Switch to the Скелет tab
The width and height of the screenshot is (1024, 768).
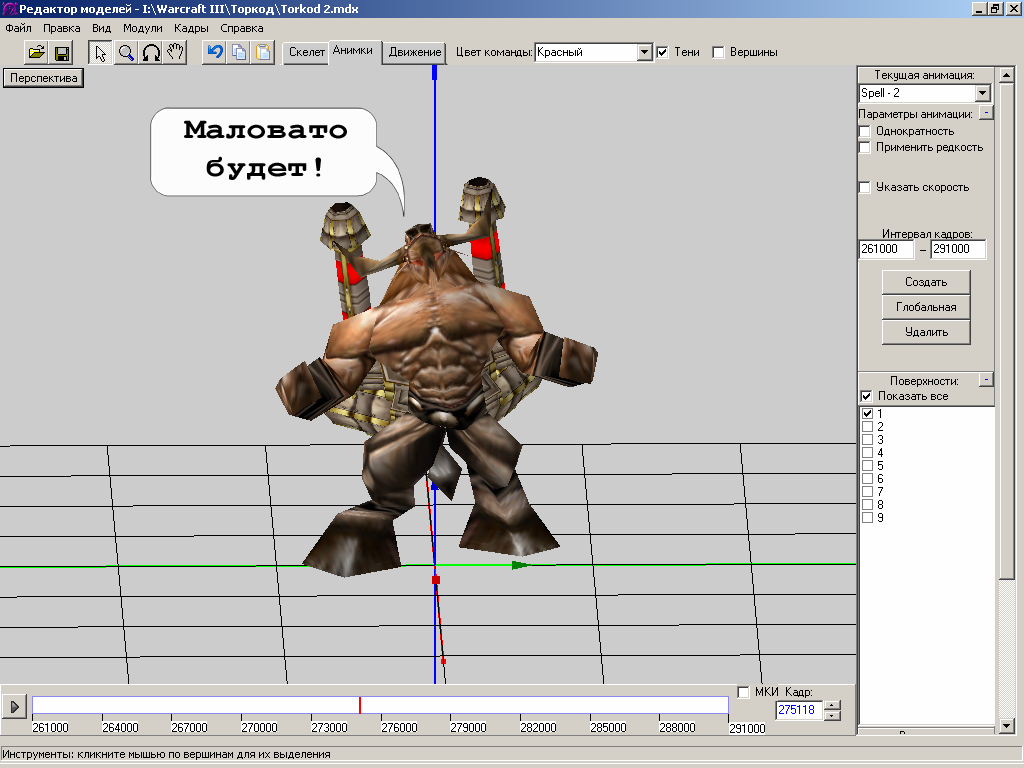tap(307, 52)
